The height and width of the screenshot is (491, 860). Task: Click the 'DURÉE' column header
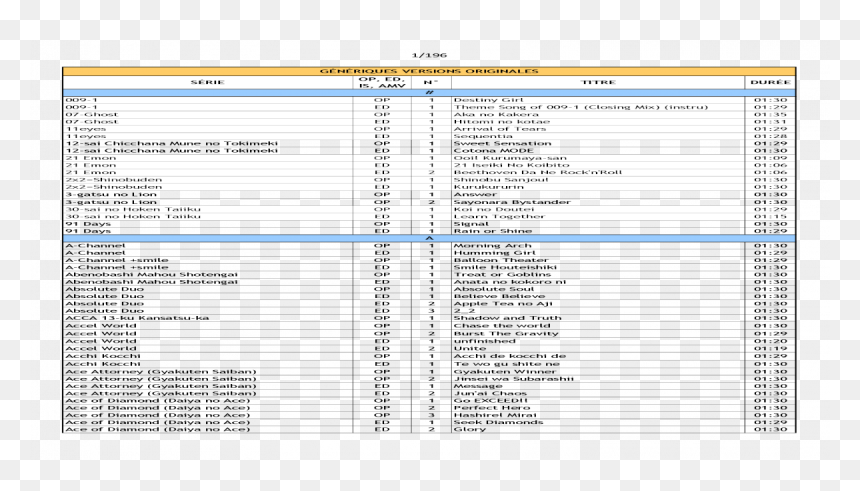click(x=770, y=82)
